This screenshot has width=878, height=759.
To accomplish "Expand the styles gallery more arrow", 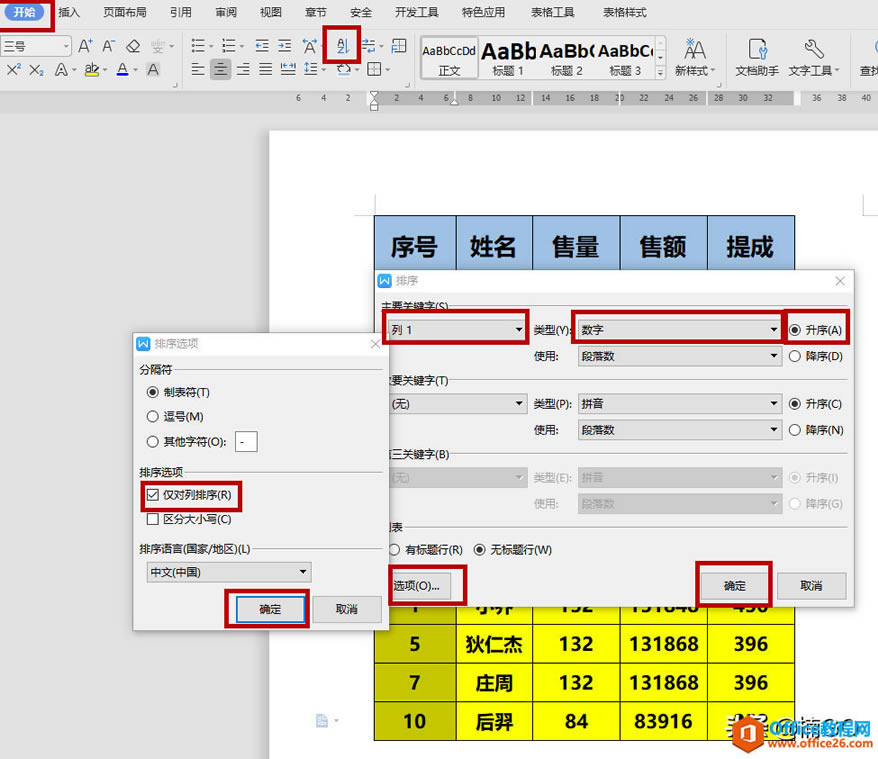I will tap(660, 72).
